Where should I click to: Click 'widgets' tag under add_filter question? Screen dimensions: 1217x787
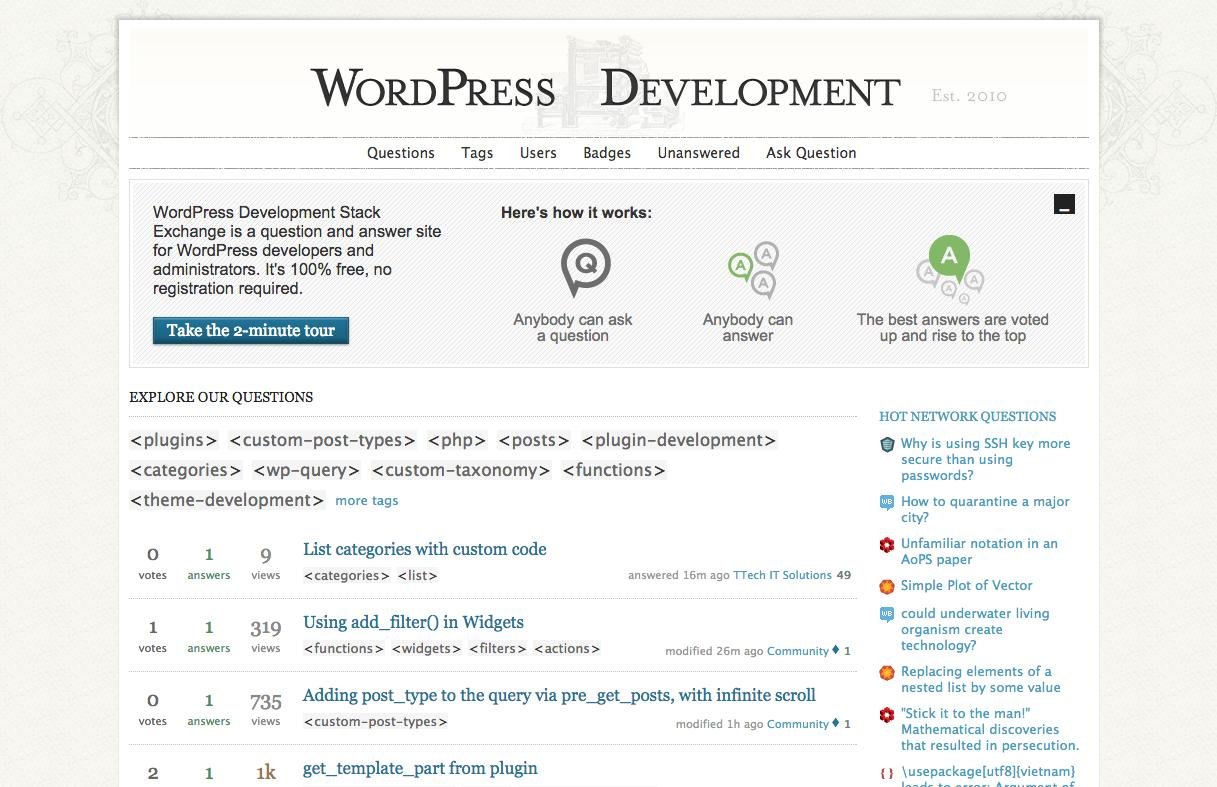427,649
